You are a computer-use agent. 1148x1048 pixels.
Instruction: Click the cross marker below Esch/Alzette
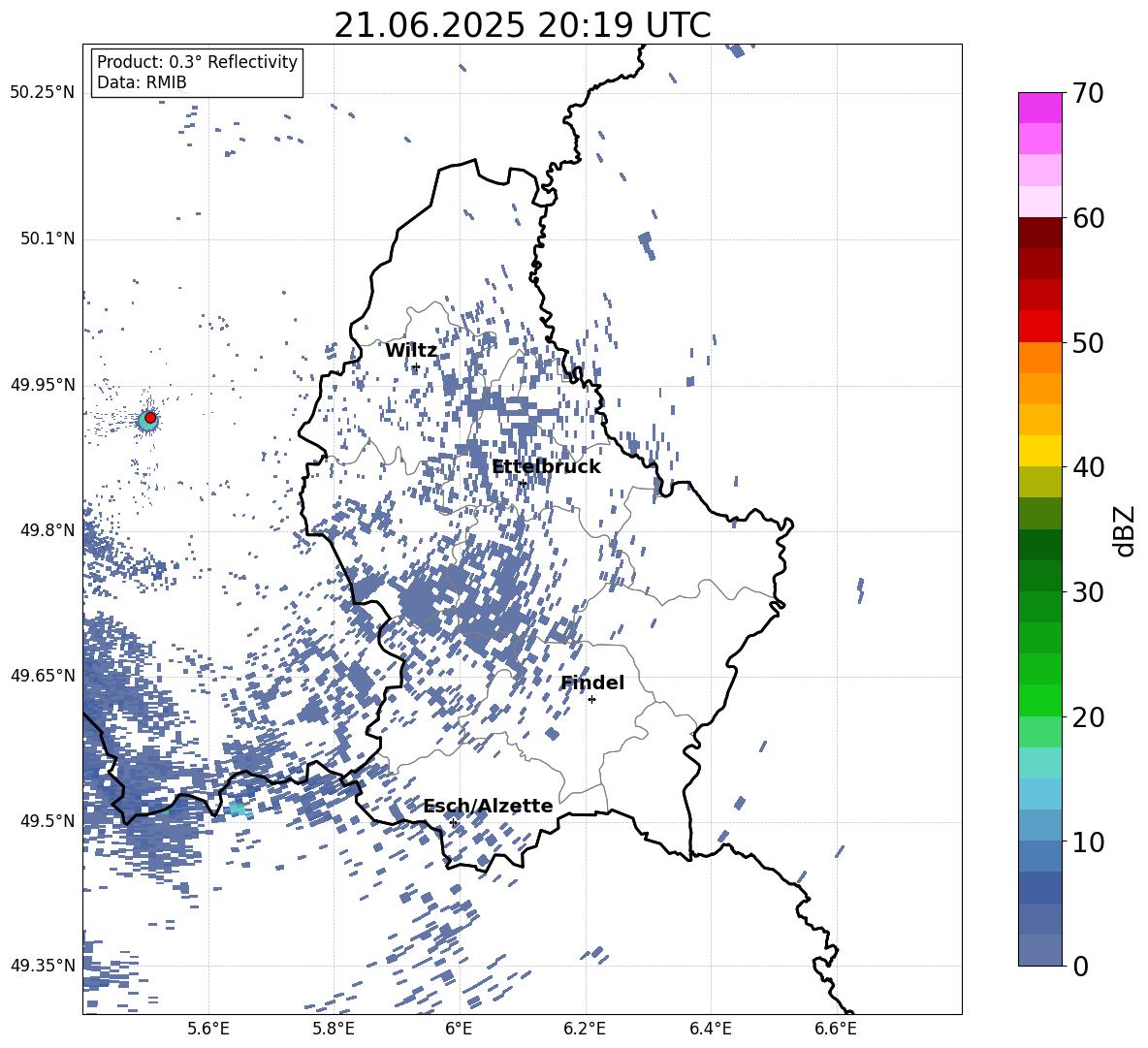(453, 822)
